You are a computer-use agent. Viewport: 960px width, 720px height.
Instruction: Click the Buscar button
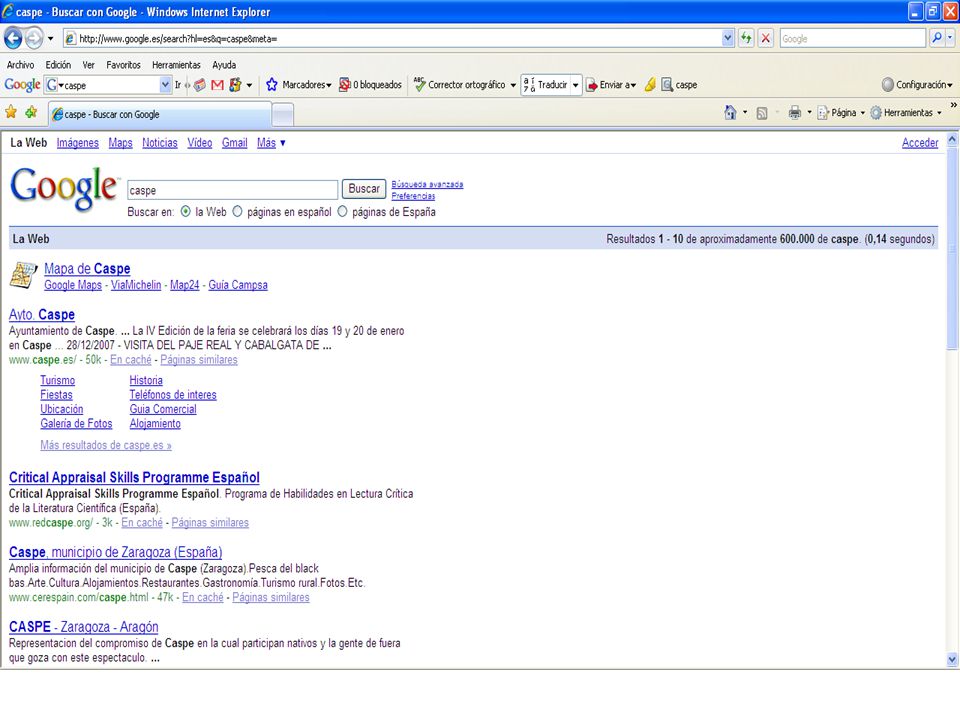(x=364, y=189)
